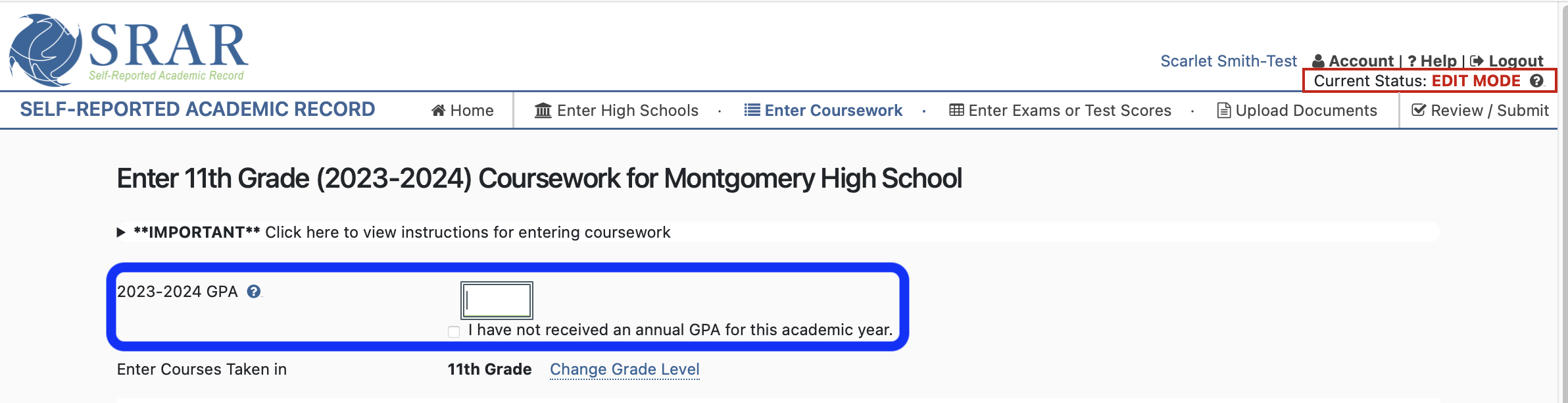Screen dimensions: 1568x403
Task: Click the SRAR globe logo
Action: pos(45,50)
